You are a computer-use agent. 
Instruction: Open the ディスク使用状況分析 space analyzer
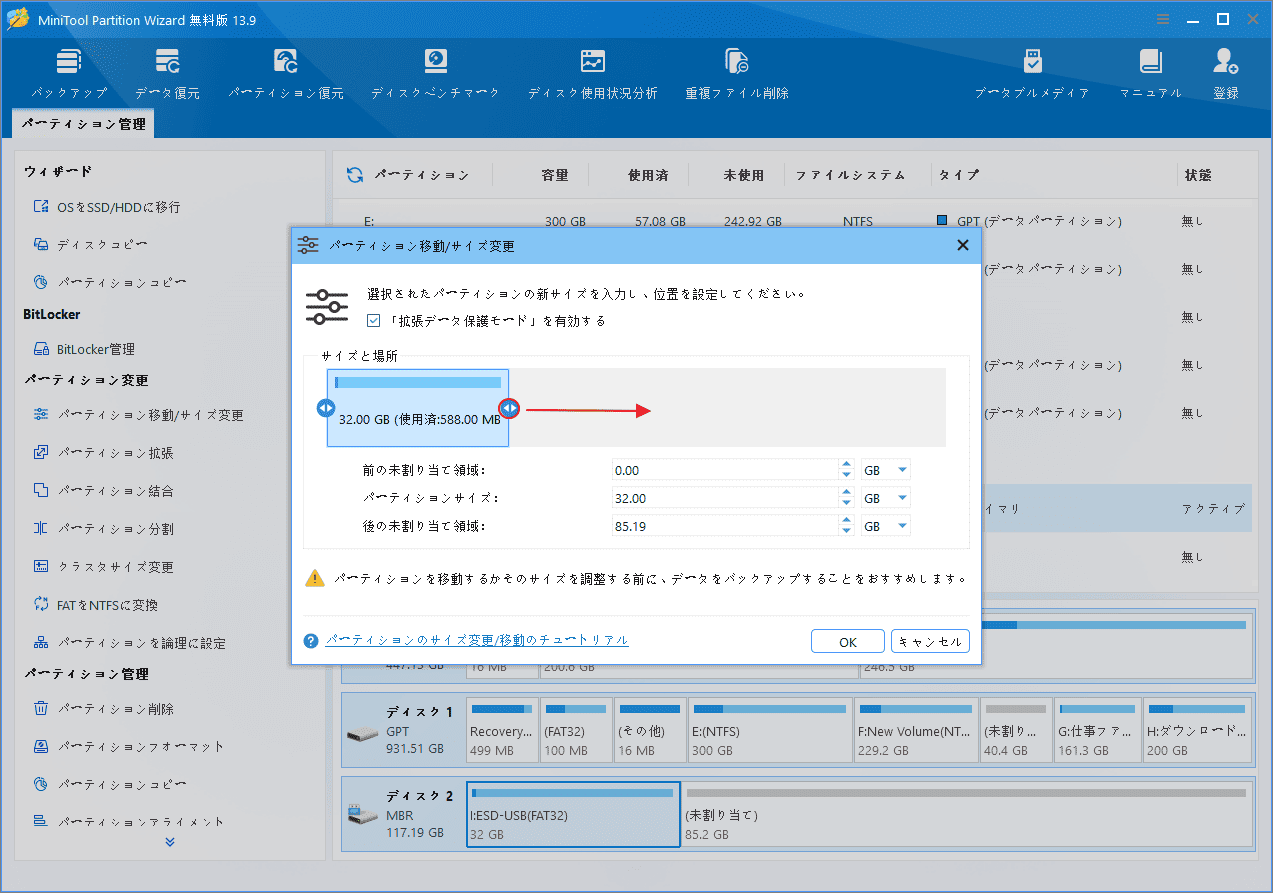point(592,74)
